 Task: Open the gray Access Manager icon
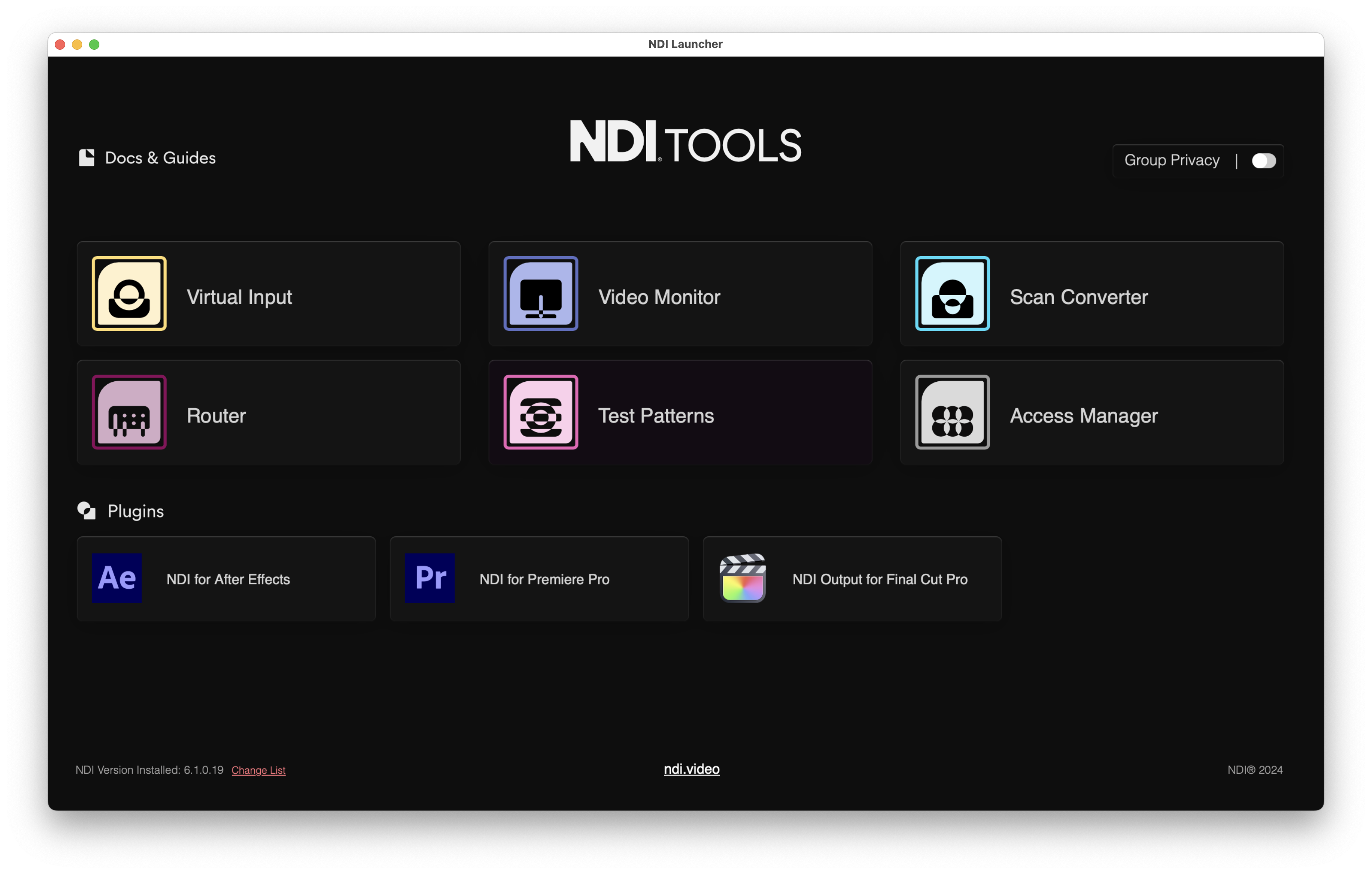952,412
